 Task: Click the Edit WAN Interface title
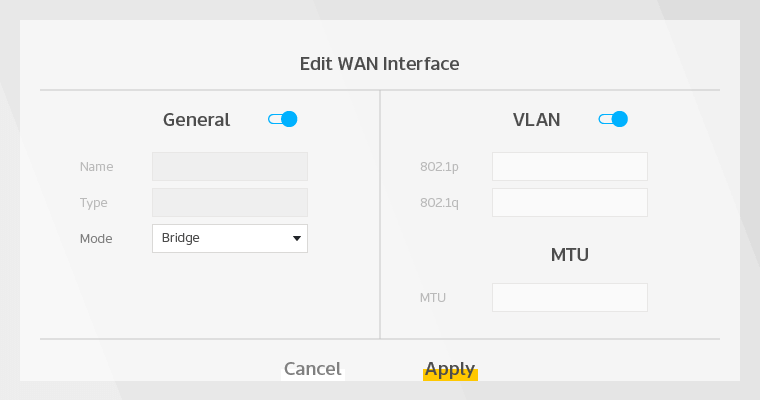(380, 64)
